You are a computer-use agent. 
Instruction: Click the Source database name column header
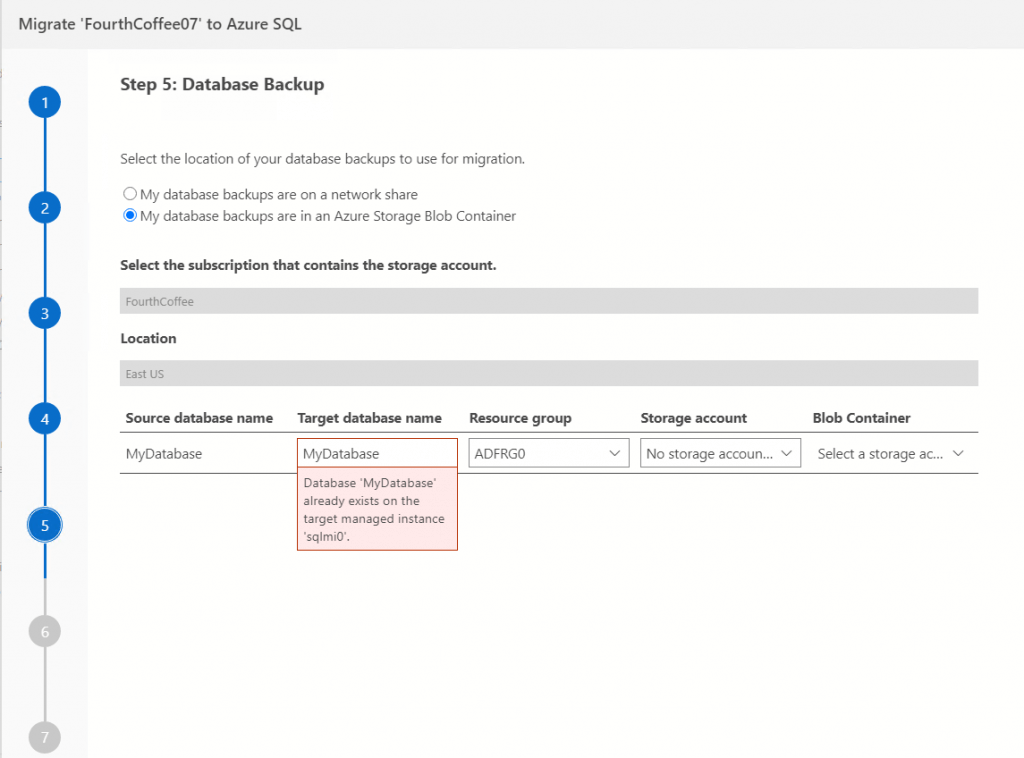pyautogui.click(x=199, y=418)
